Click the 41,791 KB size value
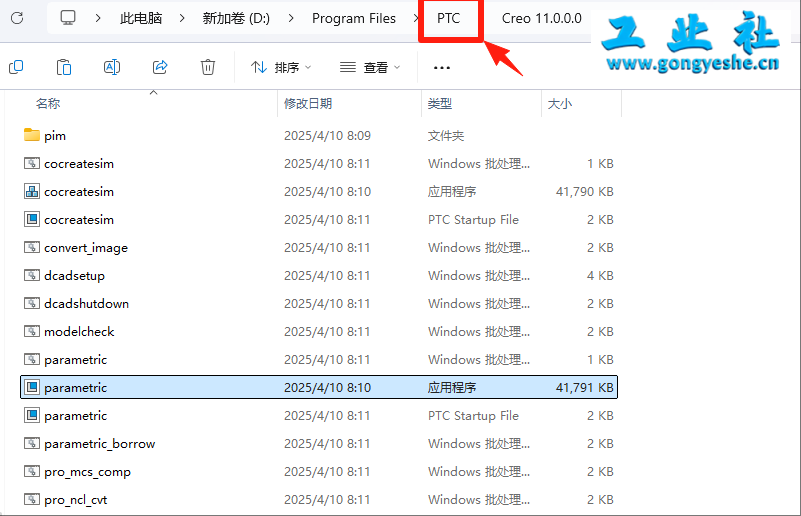The image size is (801, 516). click(584, 388)
